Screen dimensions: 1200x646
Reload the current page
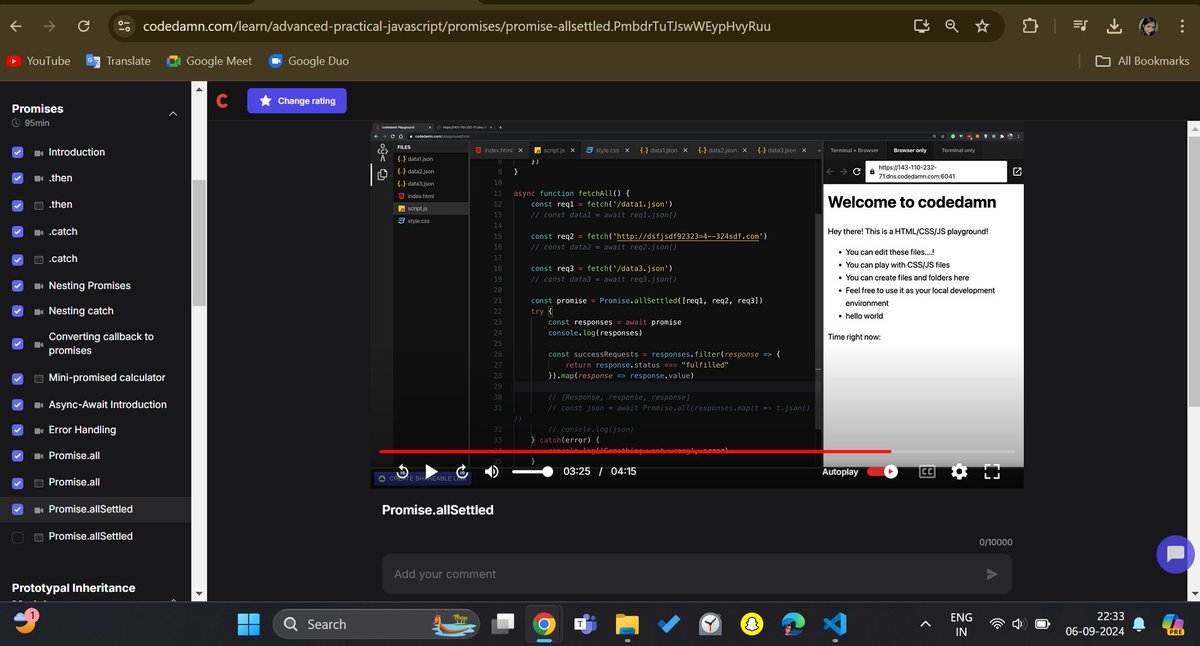pos(84,27)
